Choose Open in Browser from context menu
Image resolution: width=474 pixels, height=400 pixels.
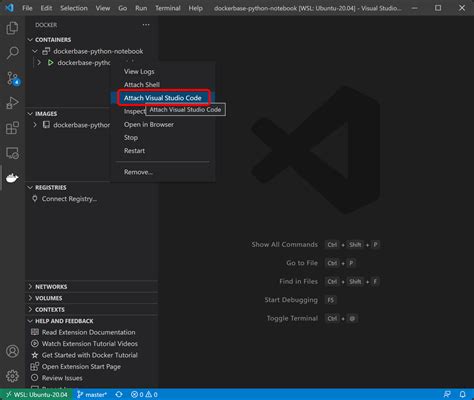click(x=163, y=124)
